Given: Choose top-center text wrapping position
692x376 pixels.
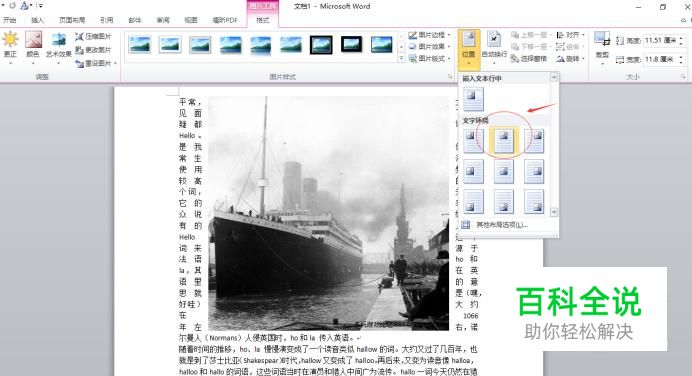Looking at the screenshot, I should tap(504, 140).
